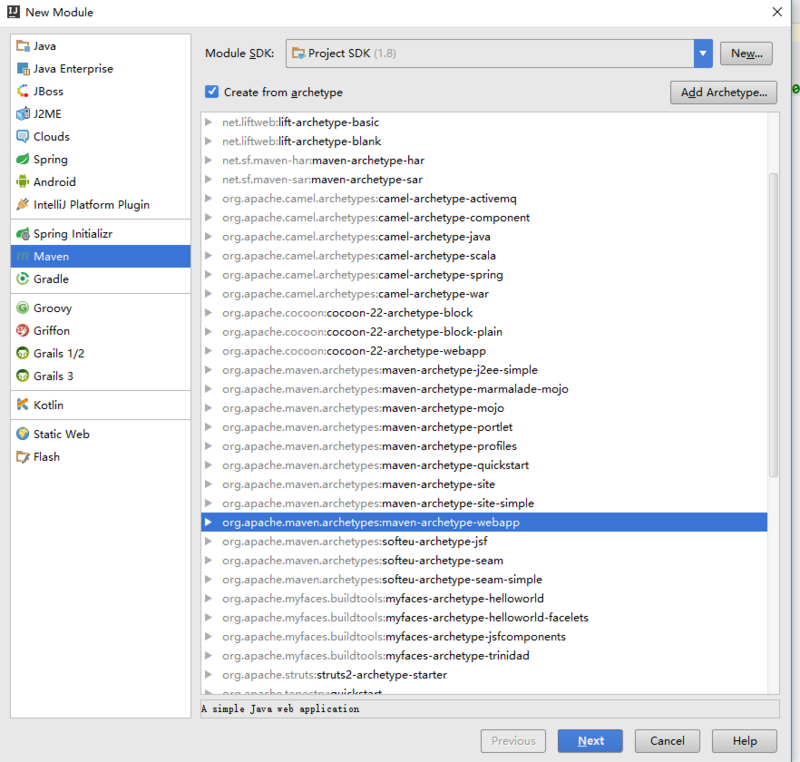The width and height of the screenshot is (800, 762).
Task: Click the disabled Previous button
Action: pyautogui.click(x=513, y=741)
